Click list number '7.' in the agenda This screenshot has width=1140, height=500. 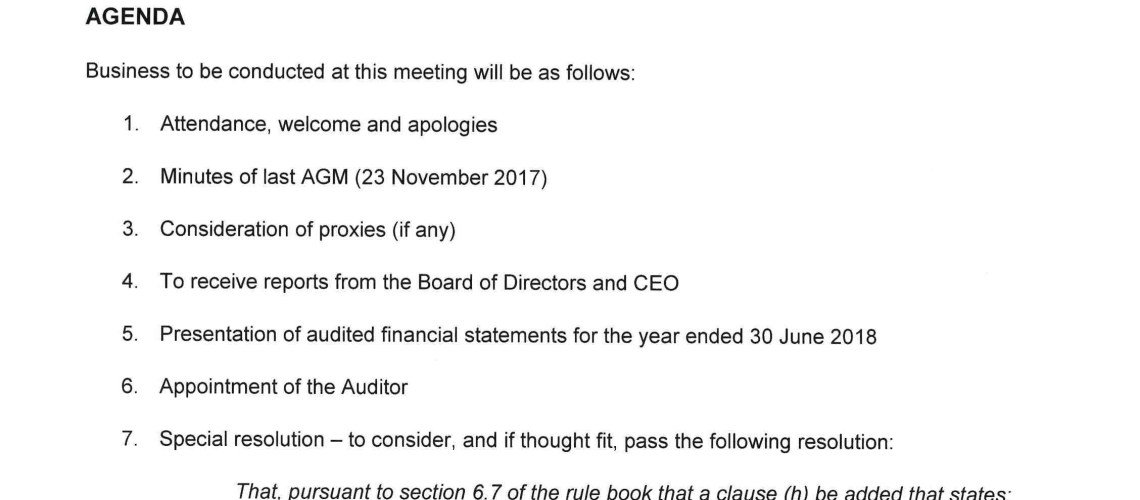tap(131, 440)
